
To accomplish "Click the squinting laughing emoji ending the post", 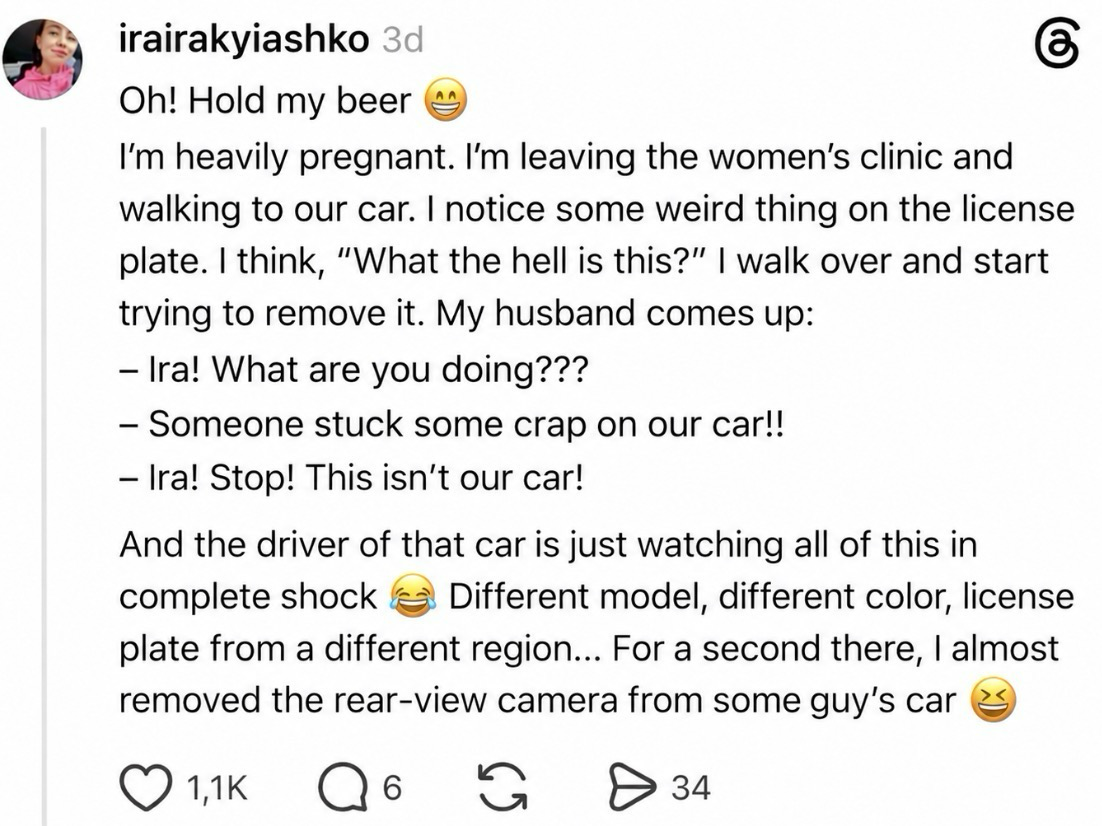I will click(x=993, y=700).
